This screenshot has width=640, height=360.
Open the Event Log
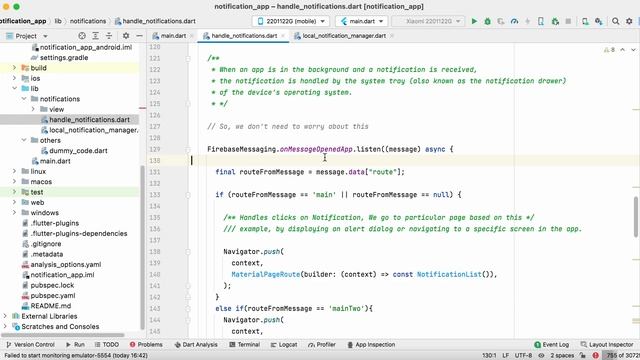click(551, 344)
